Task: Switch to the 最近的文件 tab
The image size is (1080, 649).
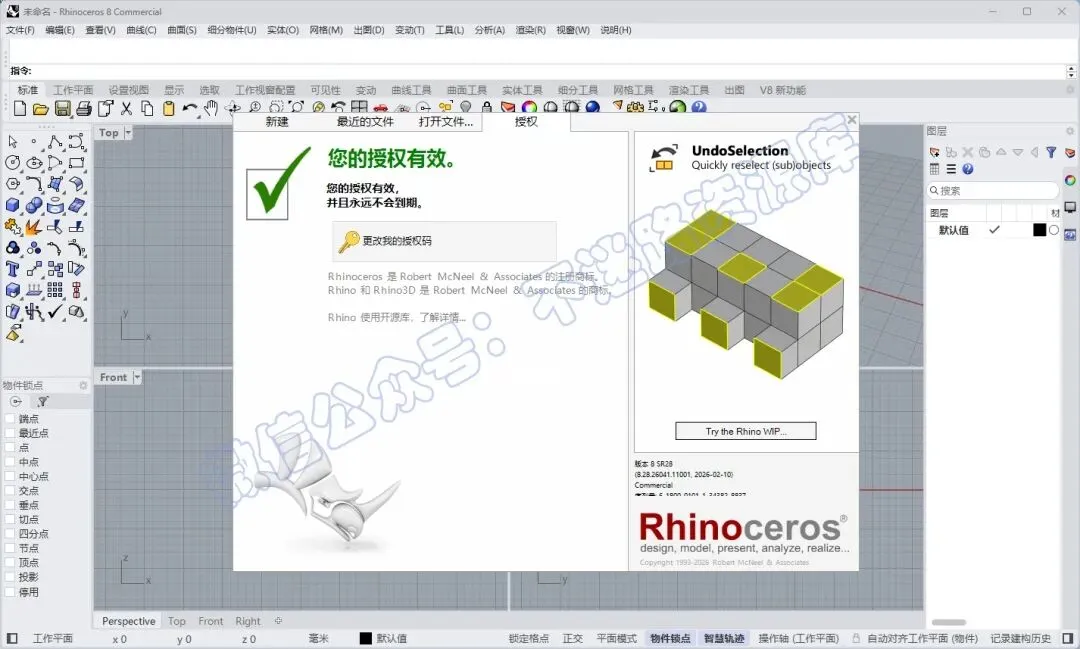Action: click(x=365, y=122)
